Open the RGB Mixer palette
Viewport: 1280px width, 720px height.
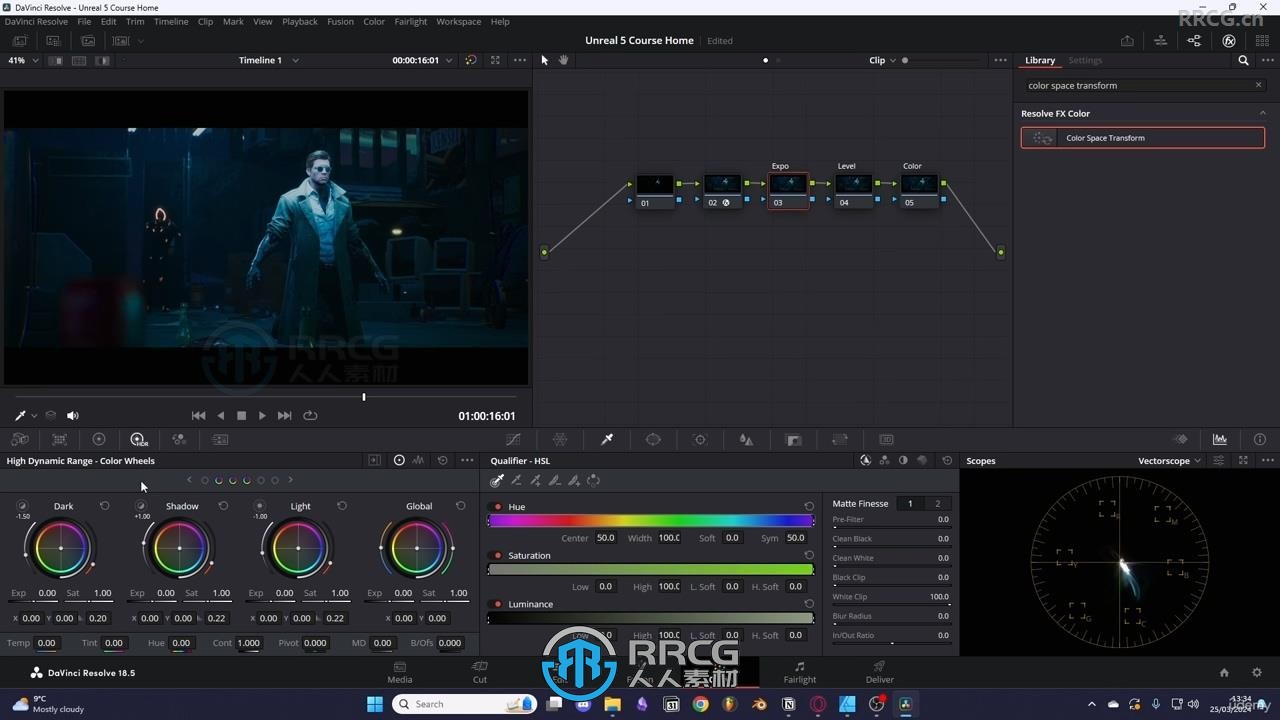179,439
